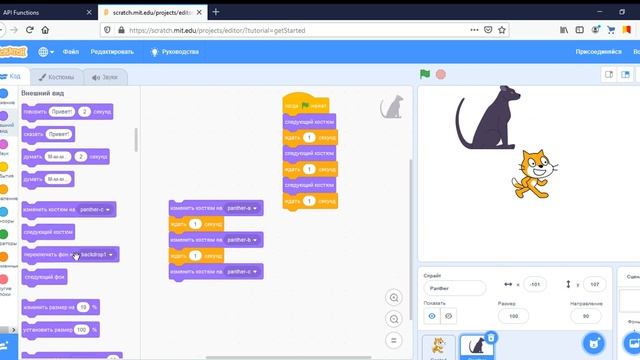640x360 pixels.
Task: Select the yellow Events category circle
Action: click(x=4, y=167)
